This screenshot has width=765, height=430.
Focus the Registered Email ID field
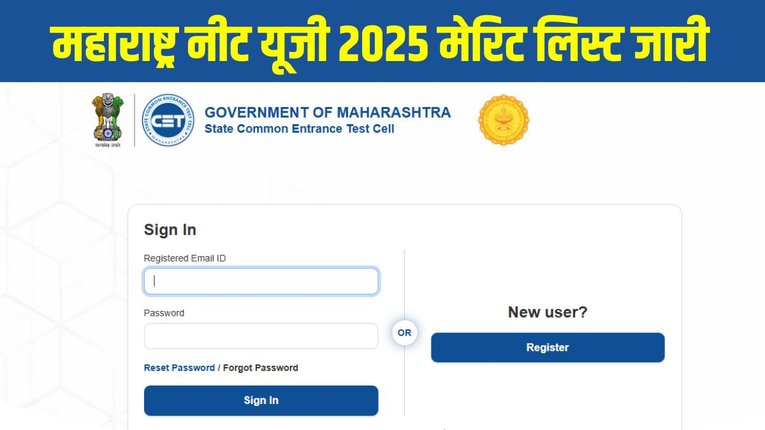point(261,281)
